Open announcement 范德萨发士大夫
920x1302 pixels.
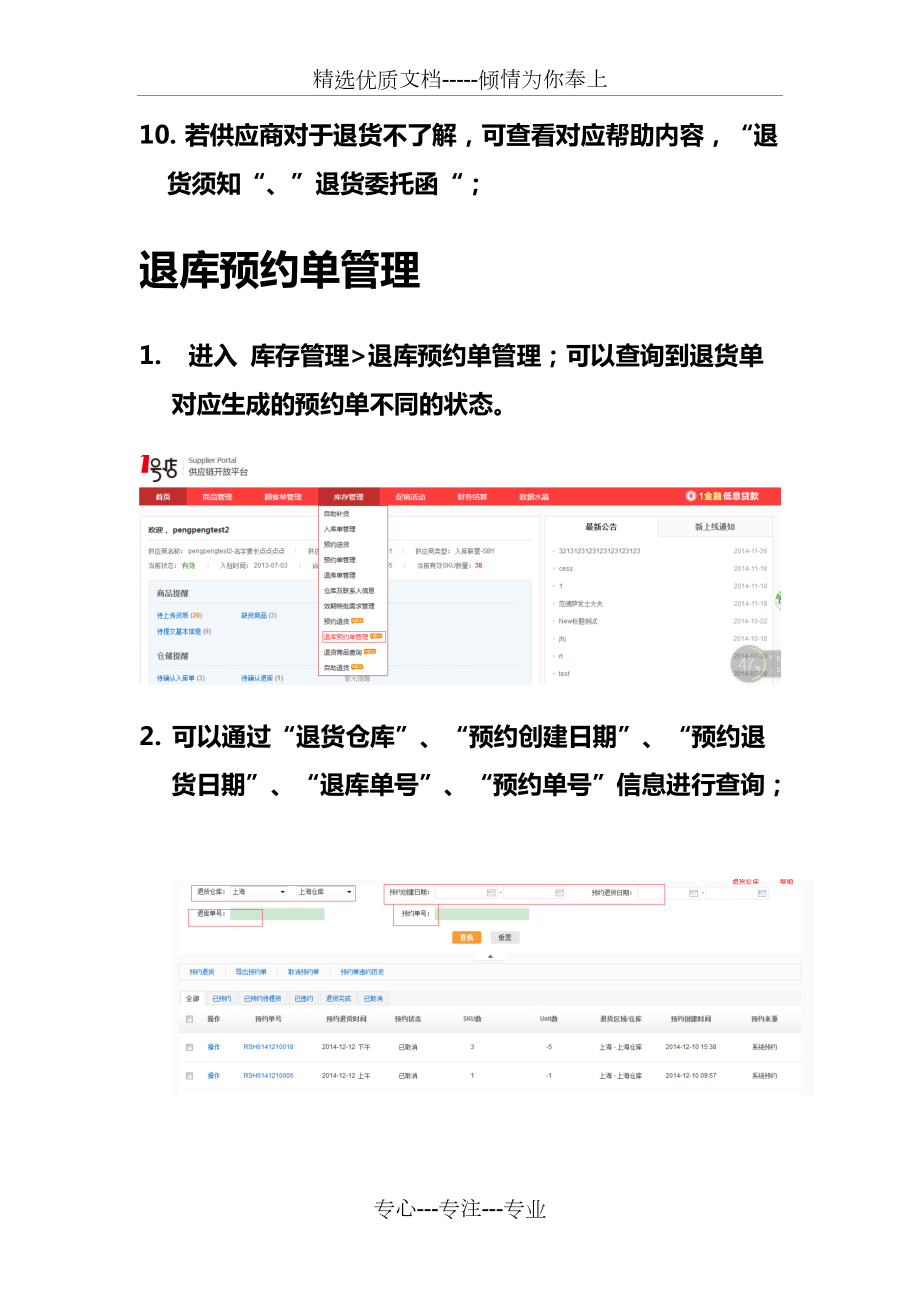tap(581, 604)
